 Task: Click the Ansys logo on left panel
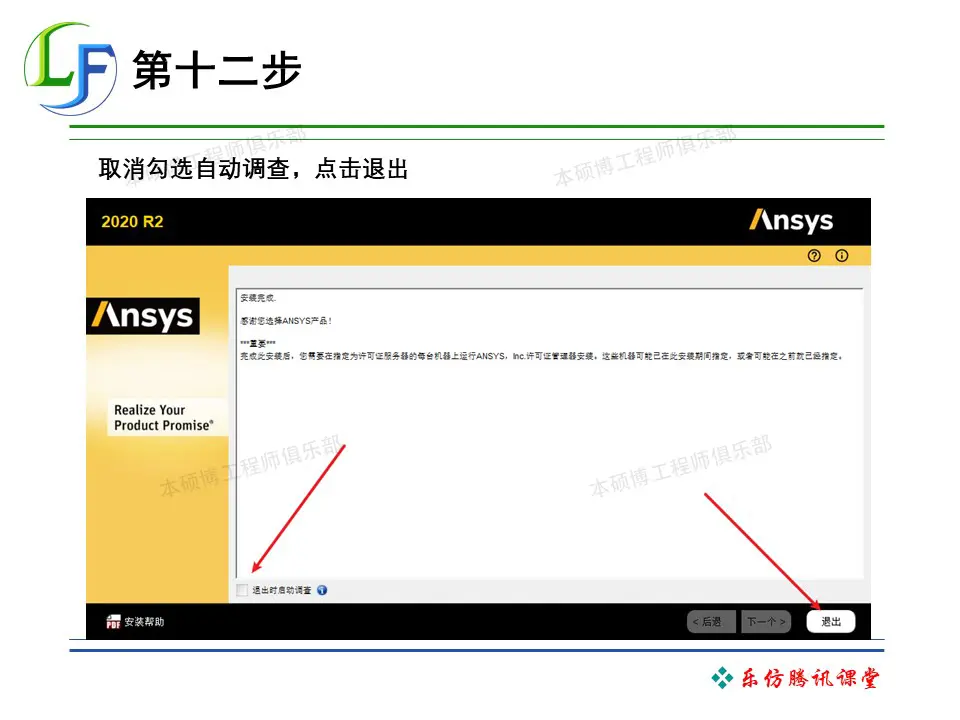143,316
